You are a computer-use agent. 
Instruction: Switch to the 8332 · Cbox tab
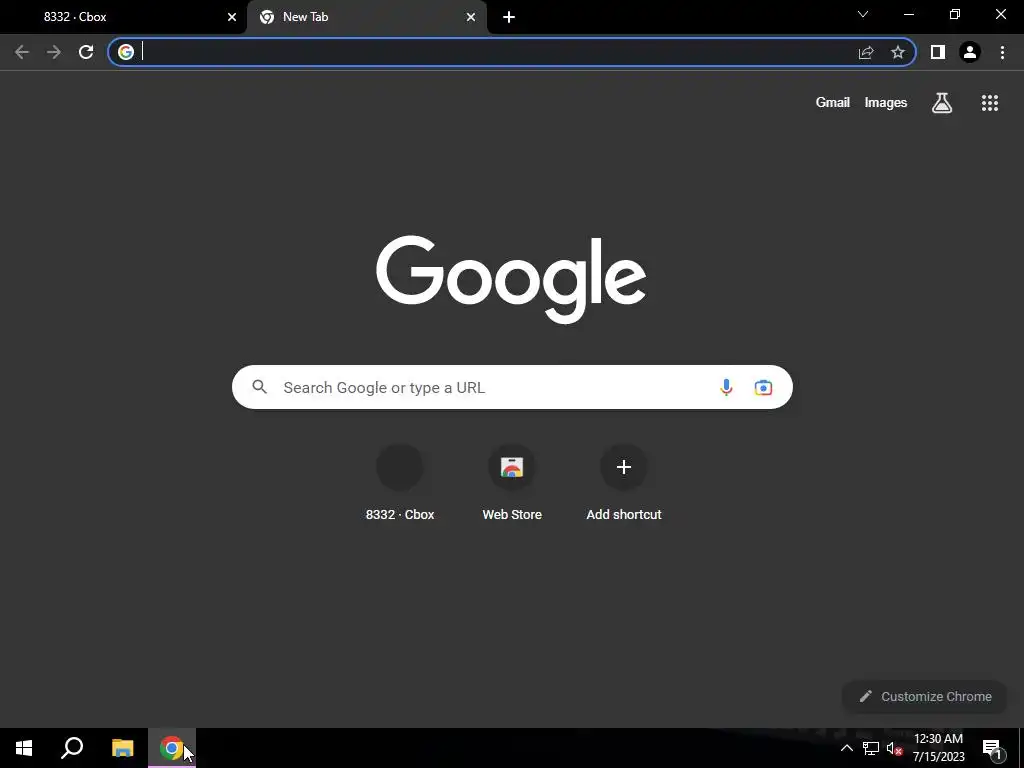point(124,17)
